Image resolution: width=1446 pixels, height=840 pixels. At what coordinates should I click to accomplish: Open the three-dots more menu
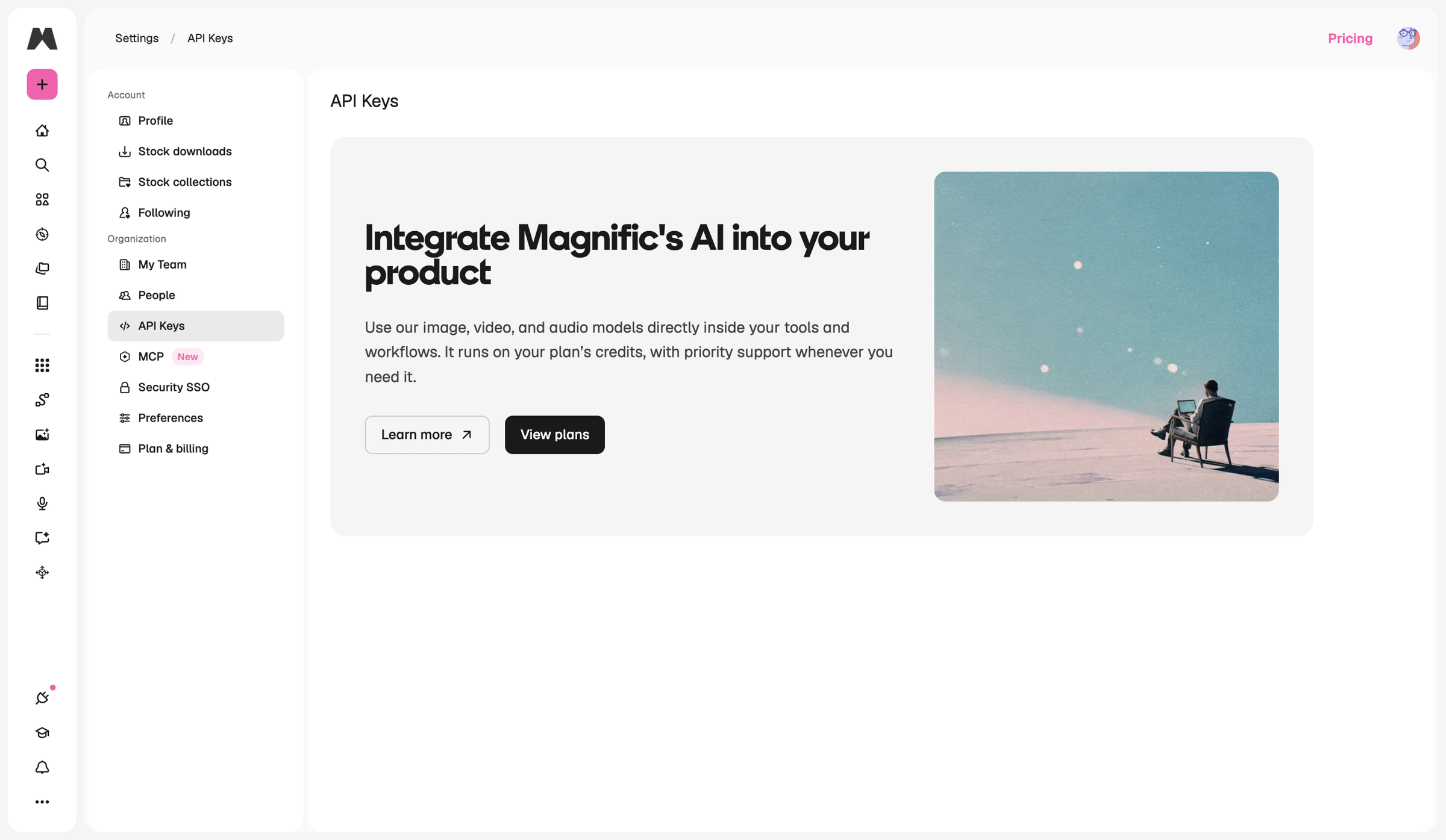(x=42, y=802)
